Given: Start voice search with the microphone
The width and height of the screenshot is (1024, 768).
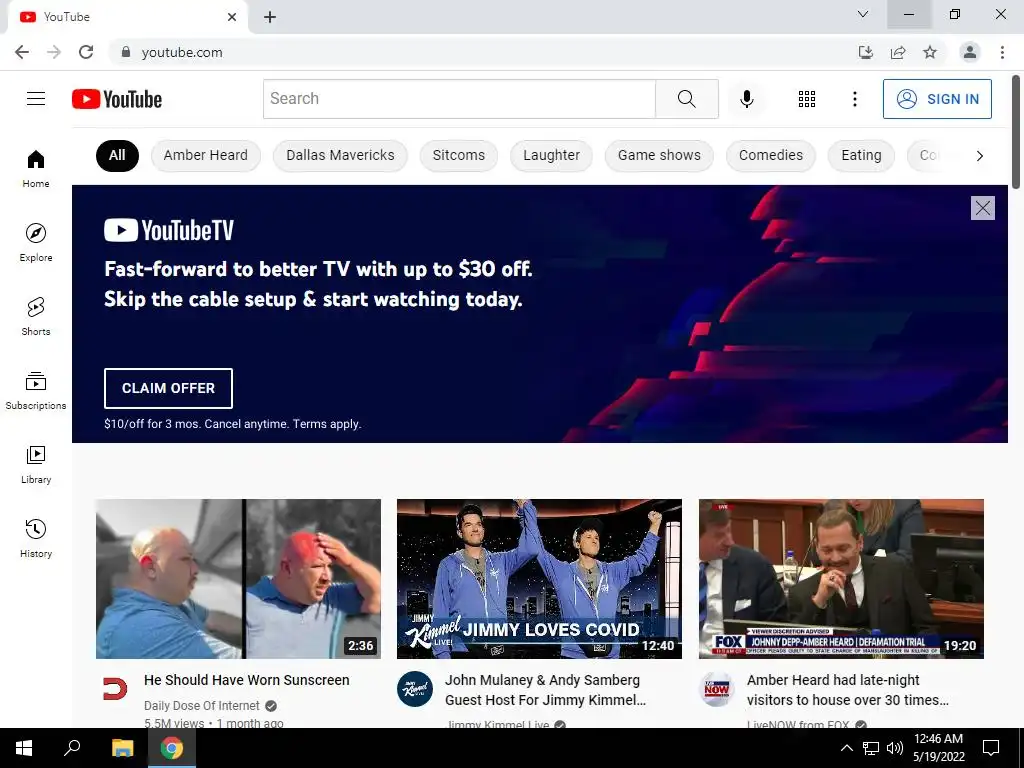Looking at the screenshot, I should (x=746, y=99).
